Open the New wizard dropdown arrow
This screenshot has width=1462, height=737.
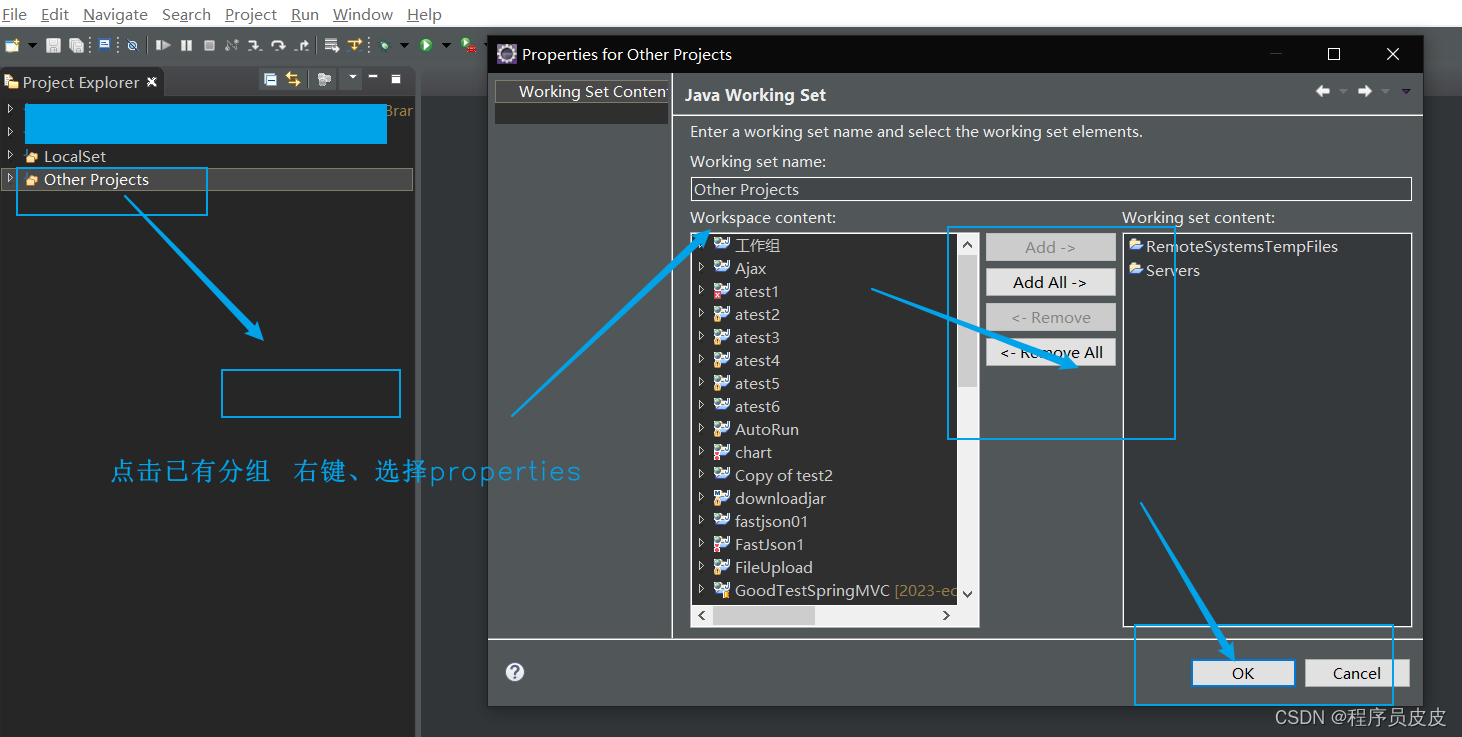coord(32,45)
